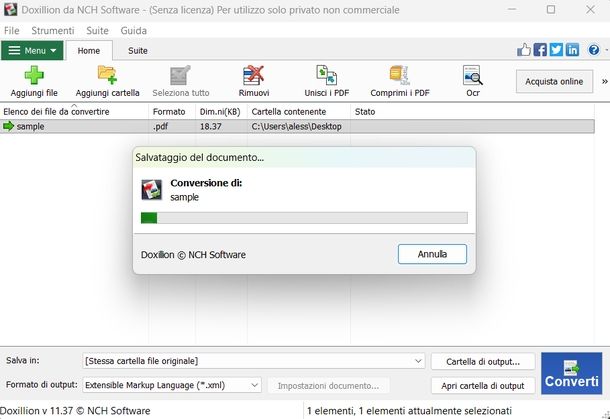Image resolution: width=610 pixels, height=419 pixels.
Task: Click the Impostazioni documento... button
Action: [328, 386]
